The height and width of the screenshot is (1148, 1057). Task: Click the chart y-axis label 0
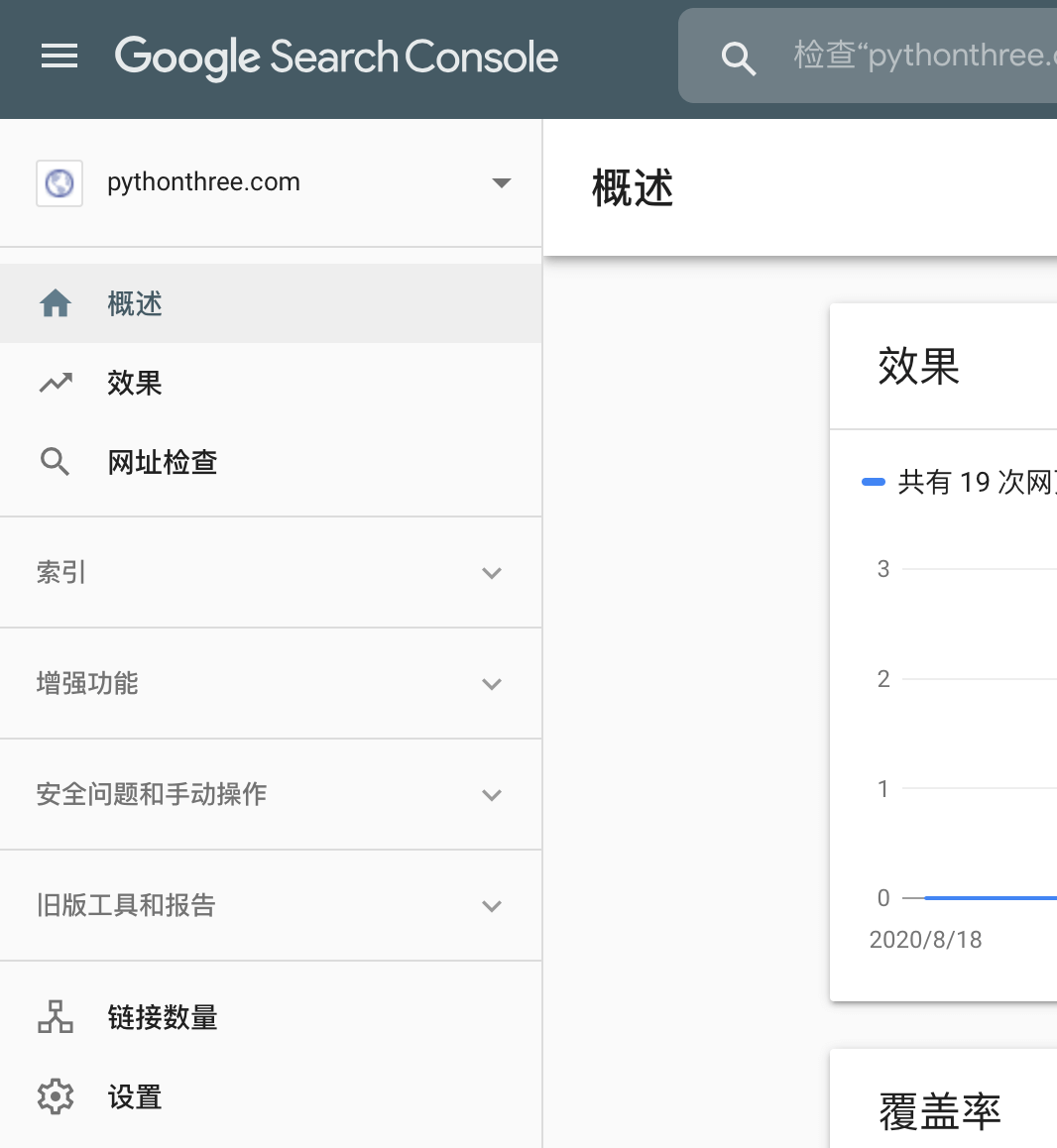click(883, 897)
